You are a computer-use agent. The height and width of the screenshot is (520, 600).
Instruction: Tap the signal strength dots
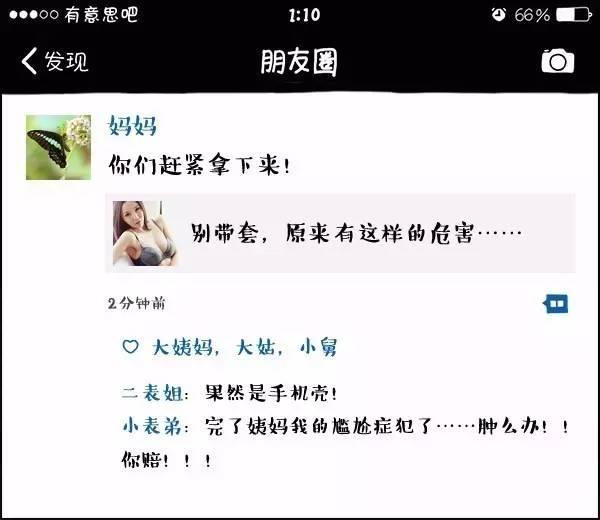34,15
